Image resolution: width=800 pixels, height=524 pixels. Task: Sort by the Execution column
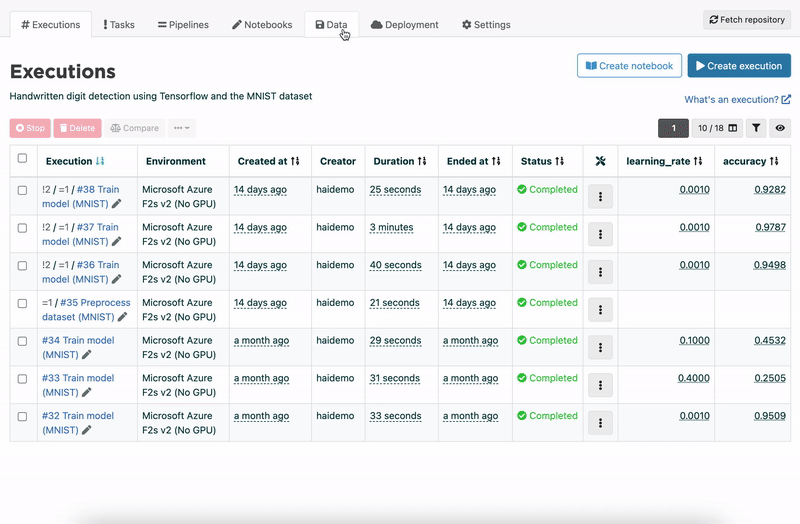[75, 161]
